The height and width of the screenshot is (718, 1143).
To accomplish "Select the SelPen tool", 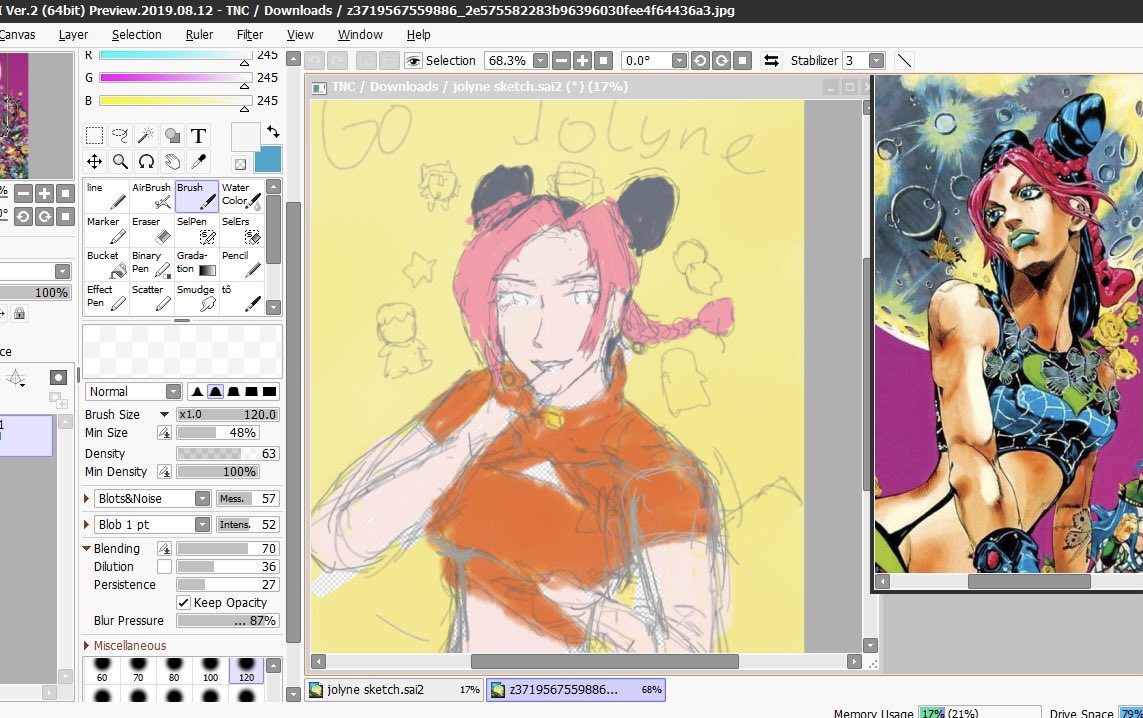I will (197, 230).
